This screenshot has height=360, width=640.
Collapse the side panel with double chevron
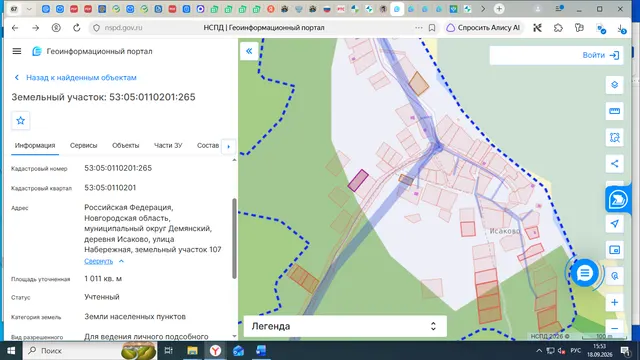(249, 51)
